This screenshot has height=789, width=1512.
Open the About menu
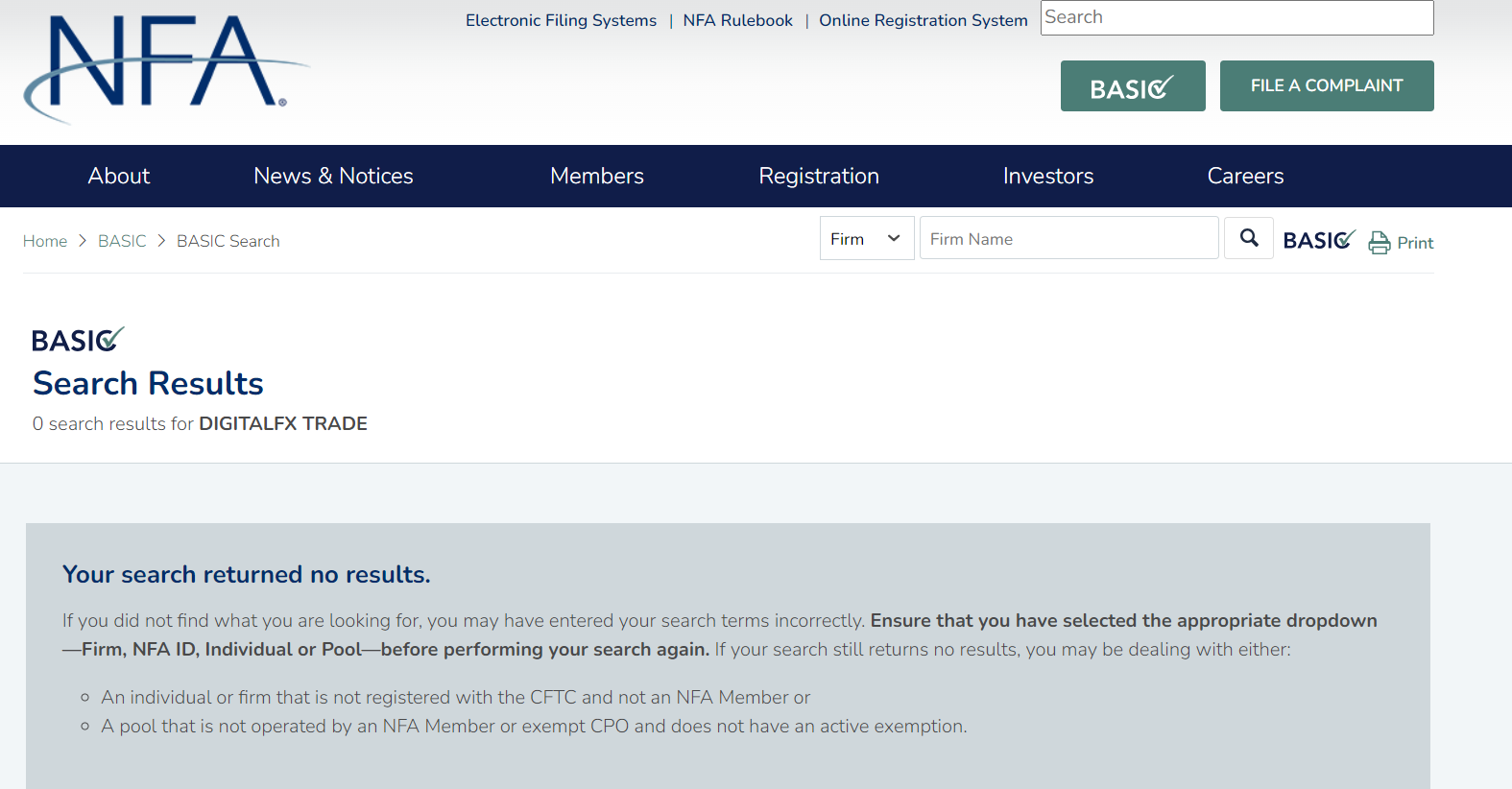(x=119, y=176)
